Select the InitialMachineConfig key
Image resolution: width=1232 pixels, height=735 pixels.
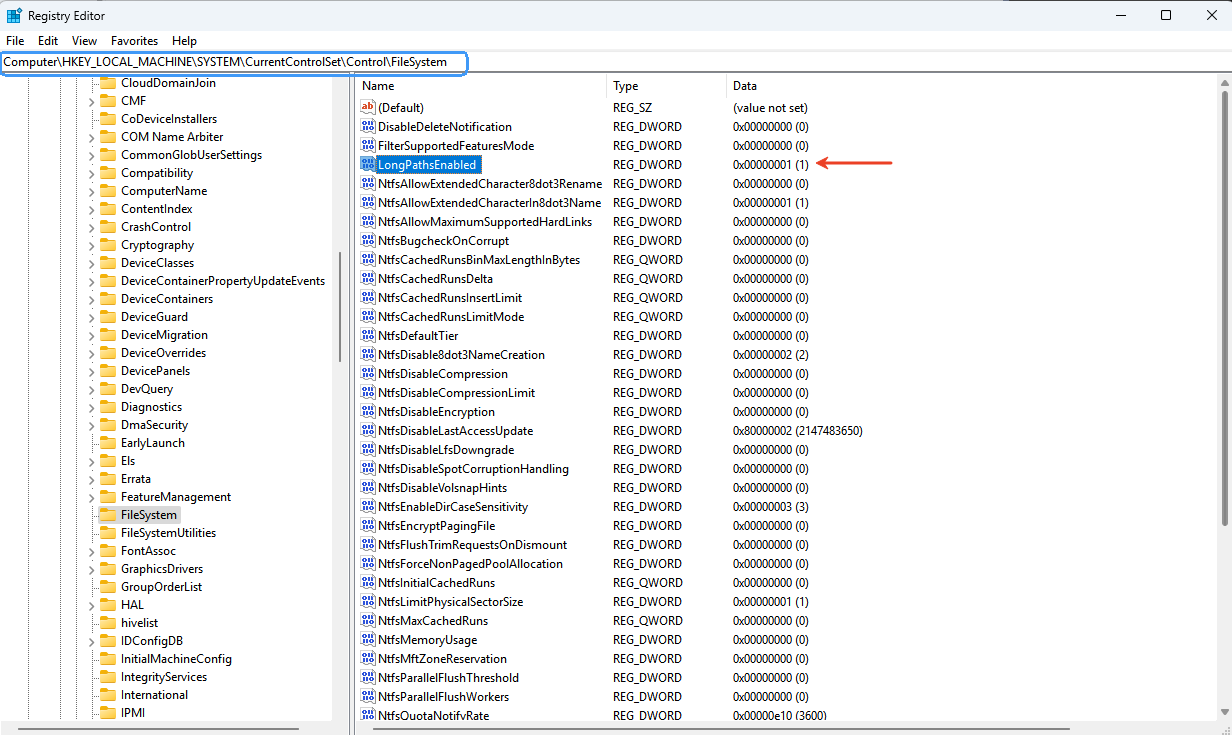176,659
